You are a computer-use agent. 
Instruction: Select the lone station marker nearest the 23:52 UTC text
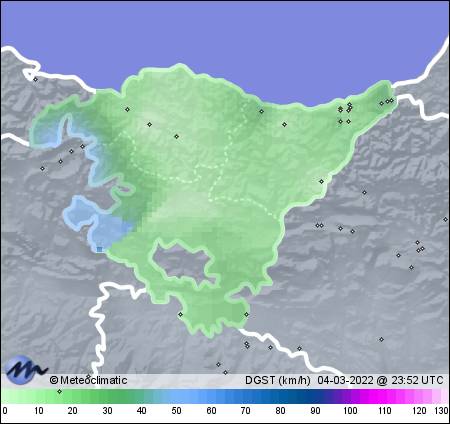381,339
